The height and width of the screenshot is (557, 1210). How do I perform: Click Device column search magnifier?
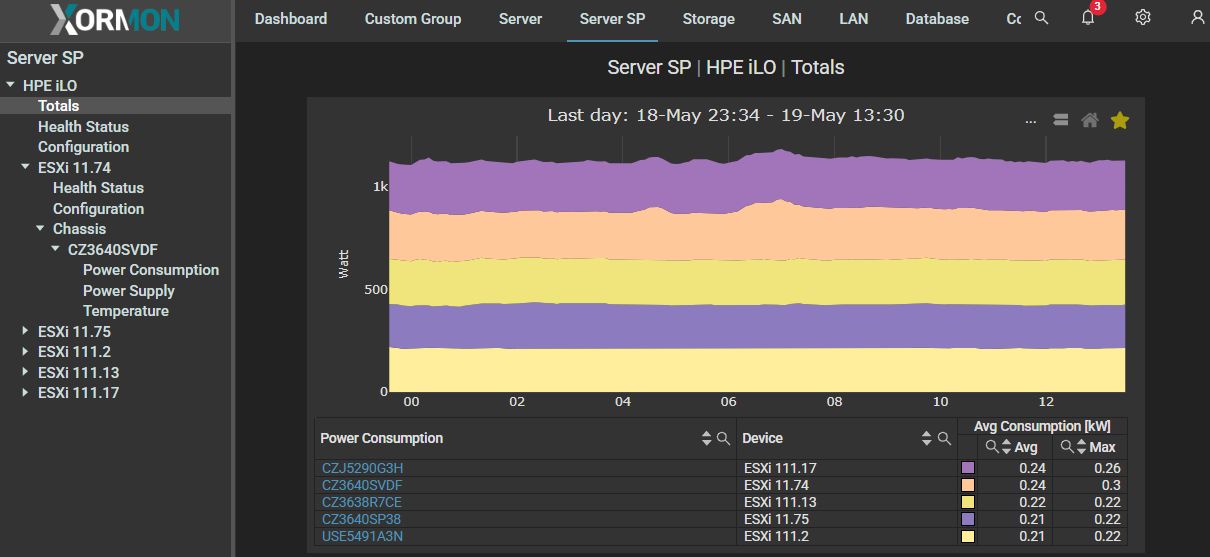coord(943,438)
